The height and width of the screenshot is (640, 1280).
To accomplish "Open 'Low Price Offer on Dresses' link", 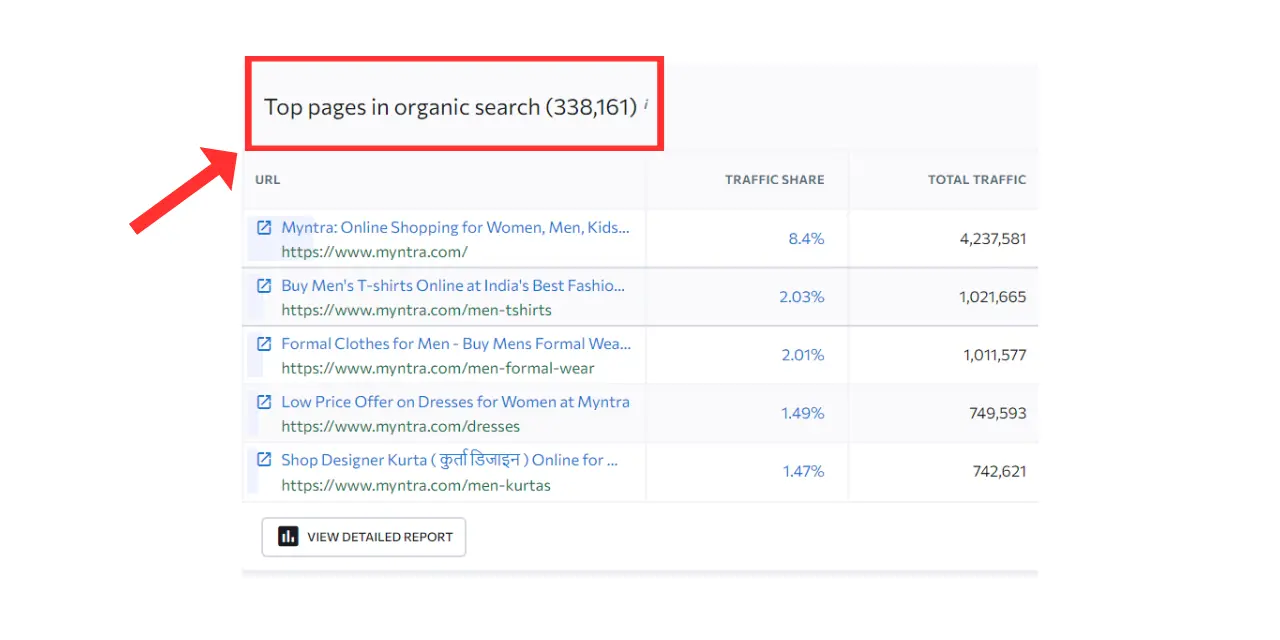I will tap(455, 402).
